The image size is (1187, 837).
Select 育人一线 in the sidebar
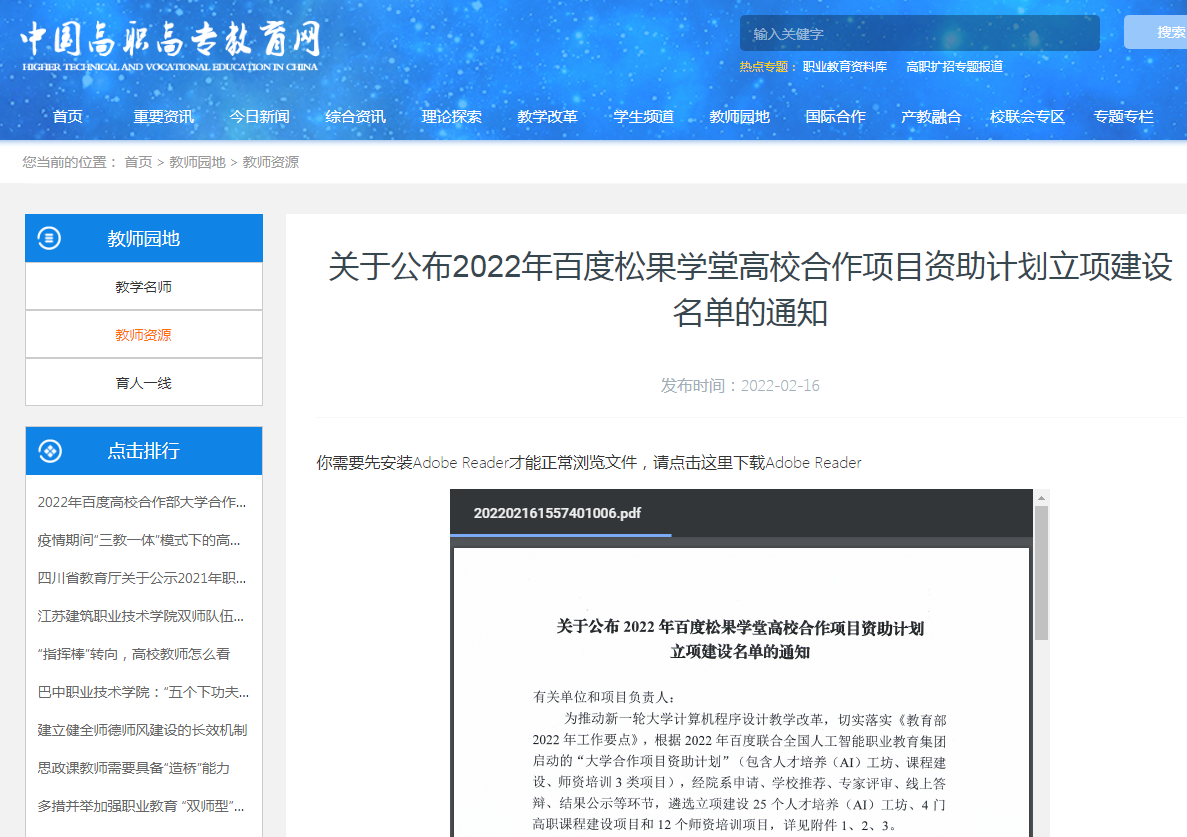pos(144,383)
